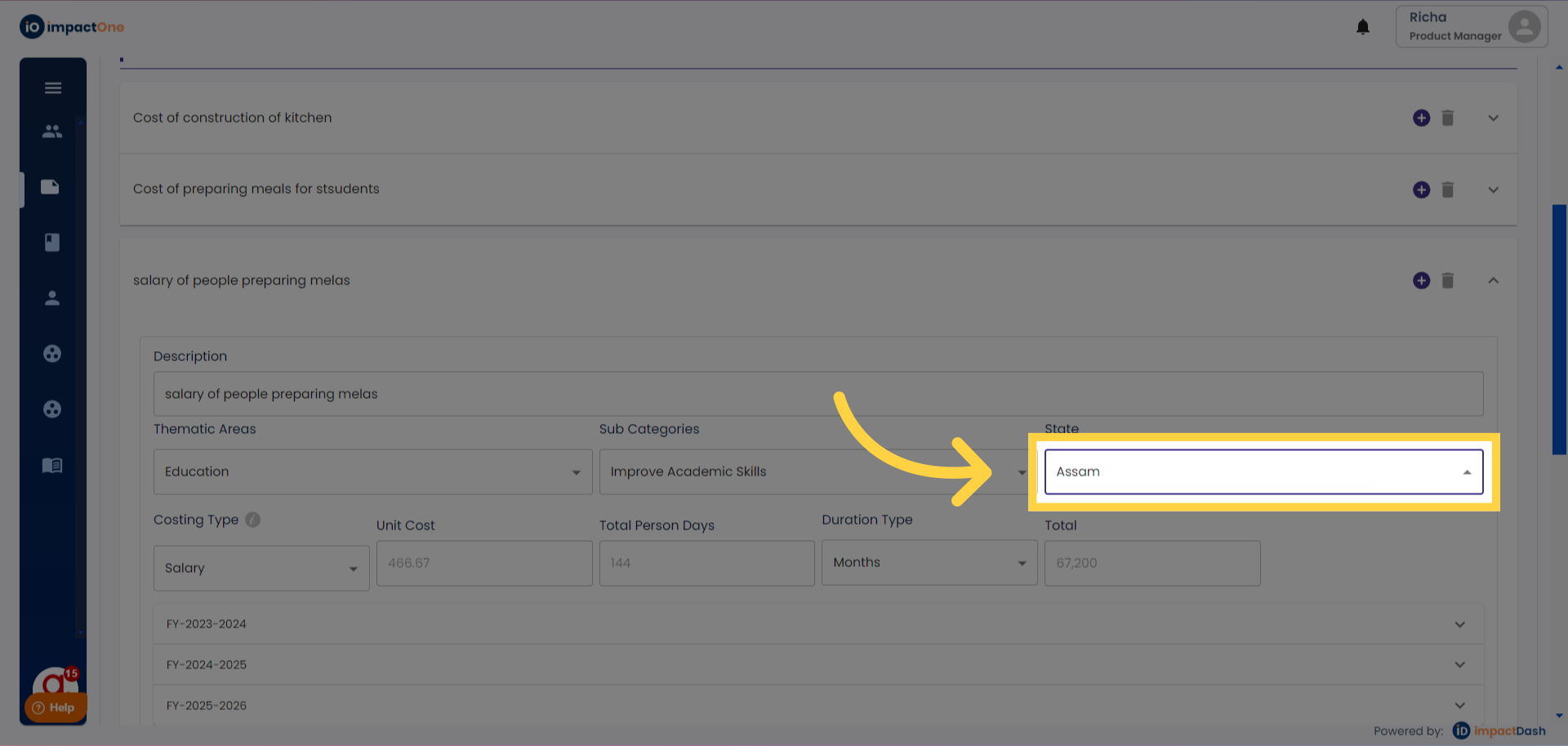Click the Costing Type info icon
The image size is (1568, 746).
(x=253, y=520)
